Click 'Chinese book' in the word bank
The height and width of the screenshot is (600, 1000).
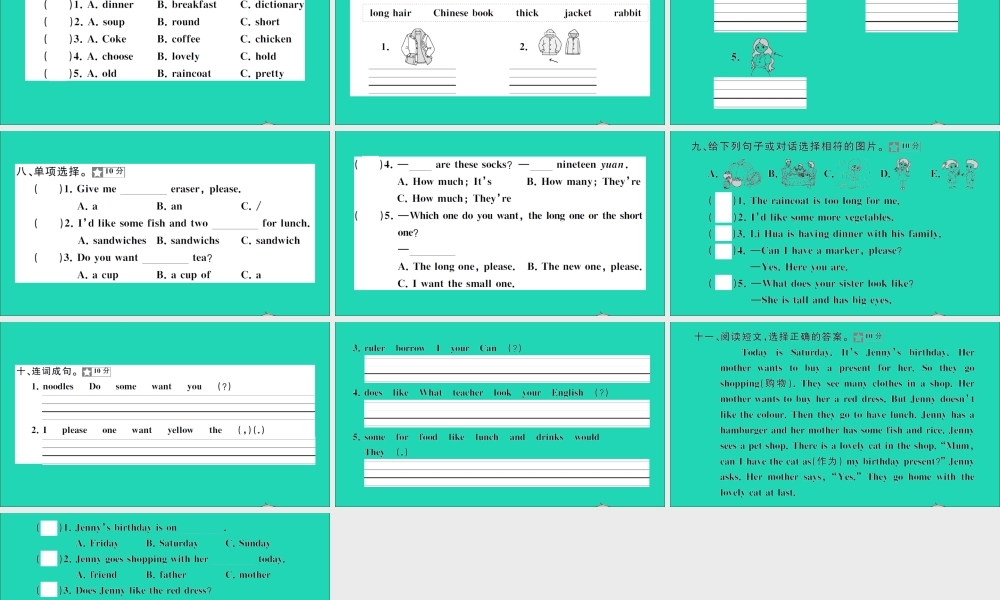pos(463,13)
